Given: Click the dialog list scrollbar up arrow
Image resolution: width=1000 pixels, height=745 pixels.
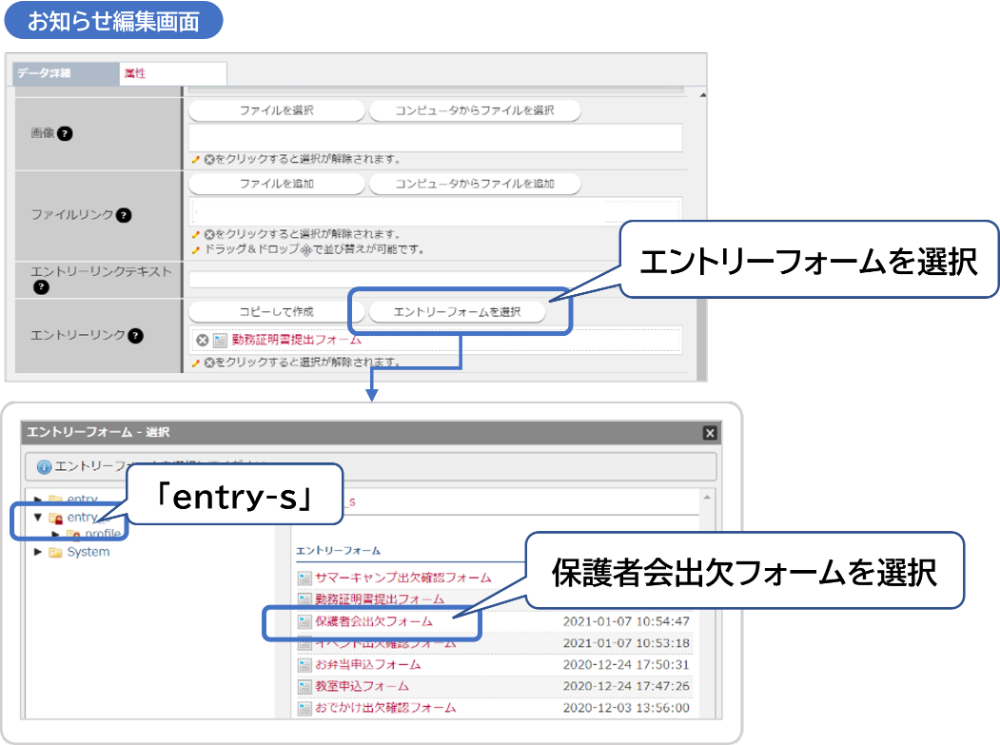Looking at the screenshot, I should [707, 497].
